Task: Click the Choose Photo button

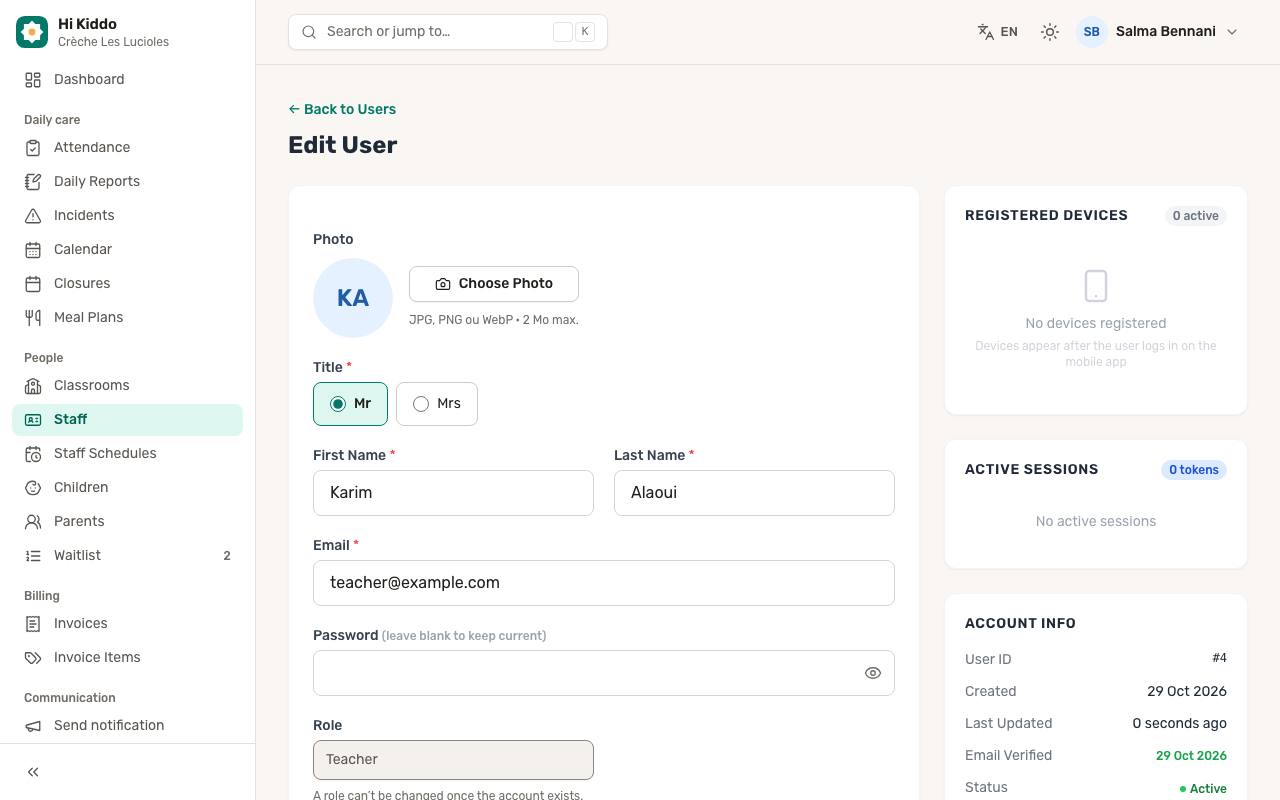Action: [494, 284]
